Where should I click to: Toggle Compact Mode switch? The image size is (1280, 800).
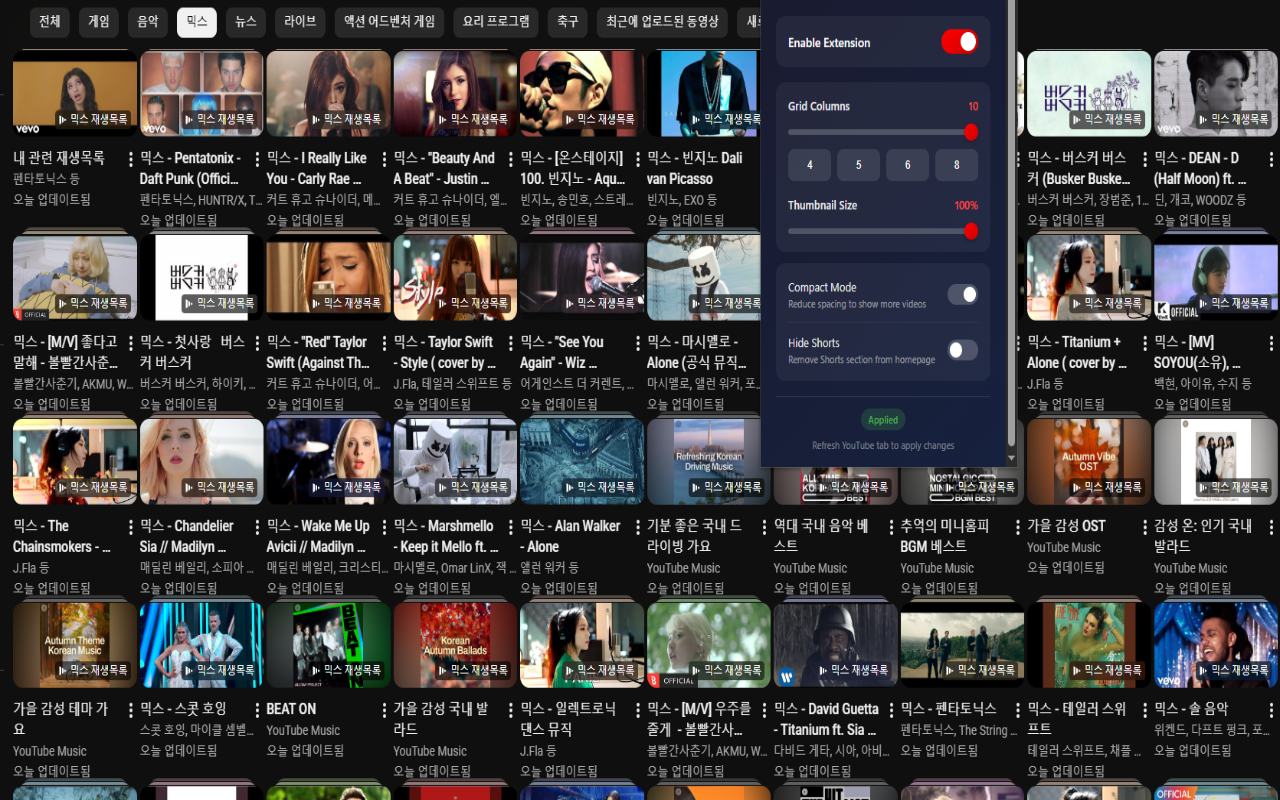tap(962, 294)
